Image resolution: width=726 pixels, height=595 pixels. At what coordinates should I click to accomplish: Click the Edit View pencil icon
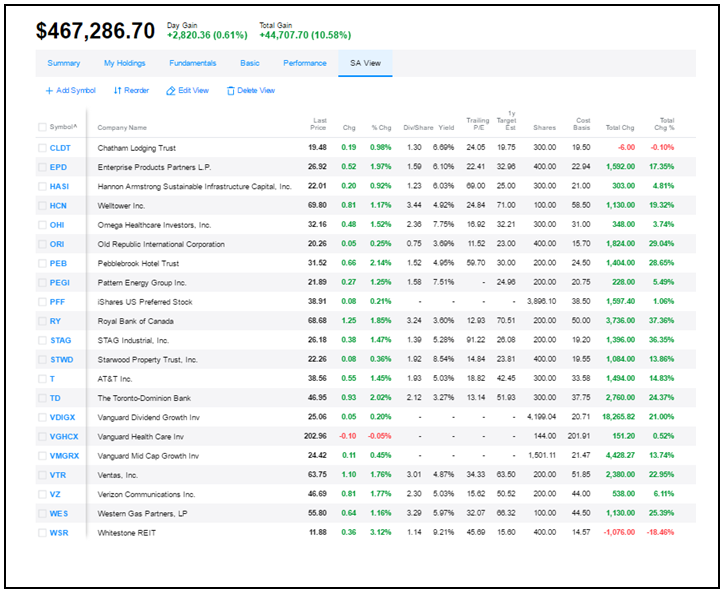[171, 91]
